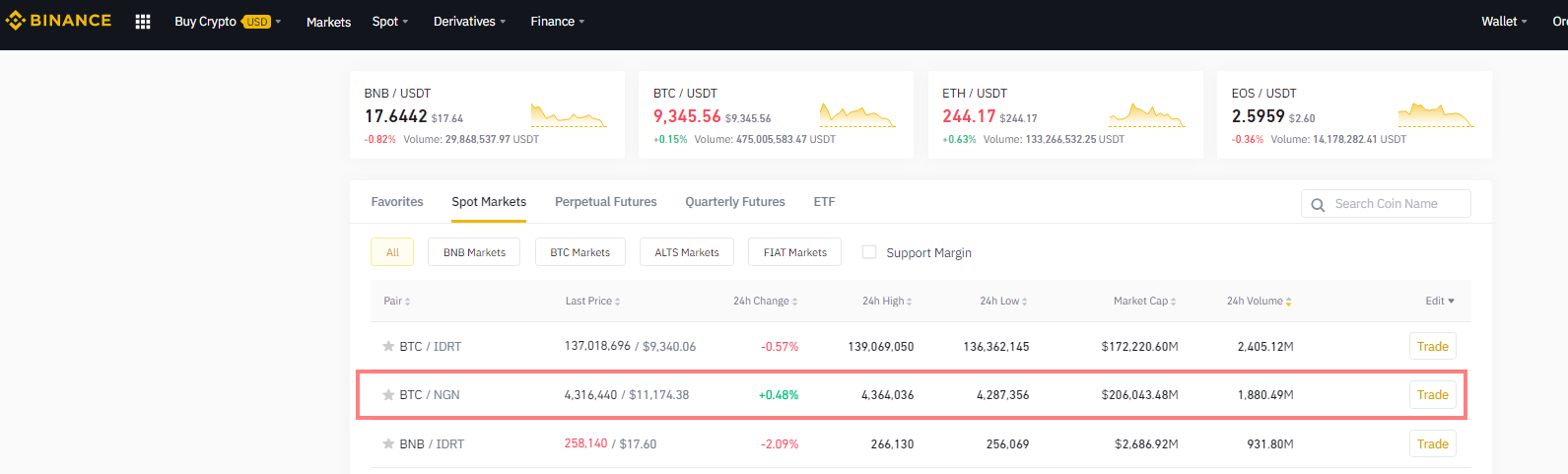
Task: Favorite the BTC / NGN pair star
Action: [x=388, y=394]
